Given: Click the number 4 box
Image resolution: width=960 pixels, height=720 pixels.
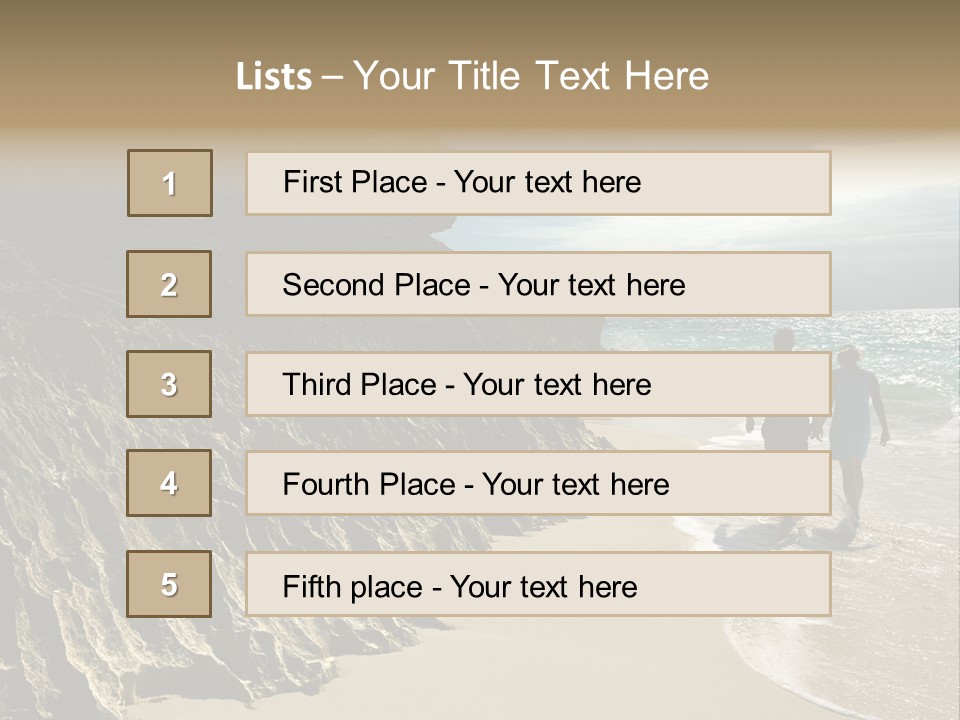Looking at the screenshot, I should pos(169,483).
